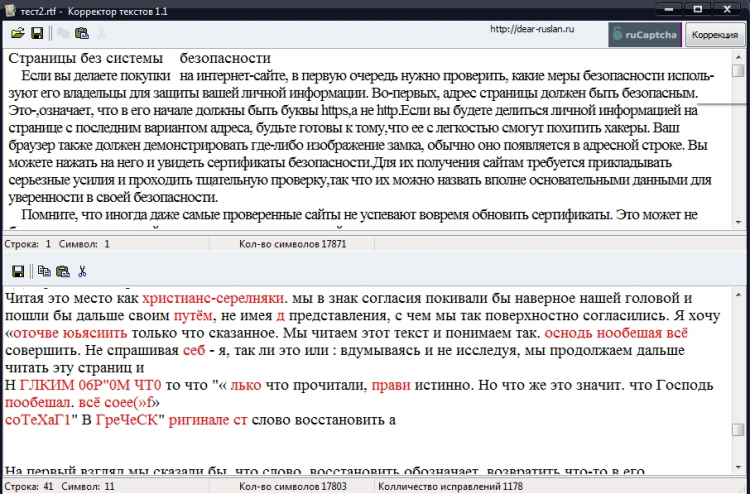Follow the http://dear-ruslan.ru link

coord(531,29)
